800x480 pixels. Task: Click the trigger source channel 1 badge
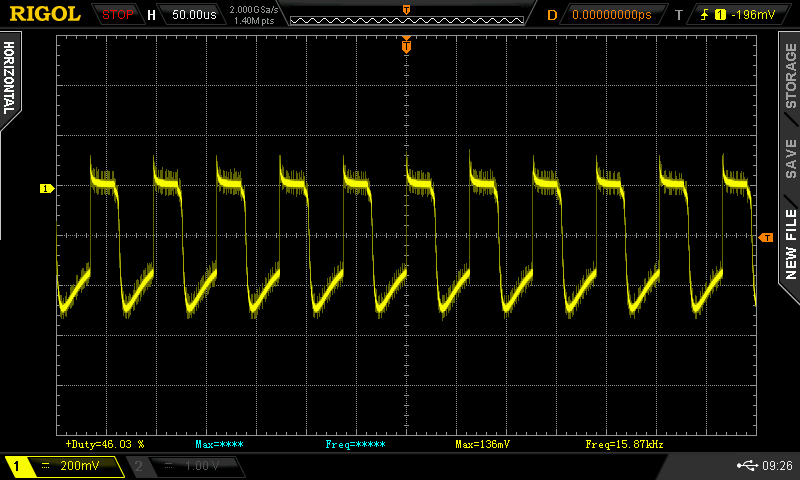(x=719, y=15)
